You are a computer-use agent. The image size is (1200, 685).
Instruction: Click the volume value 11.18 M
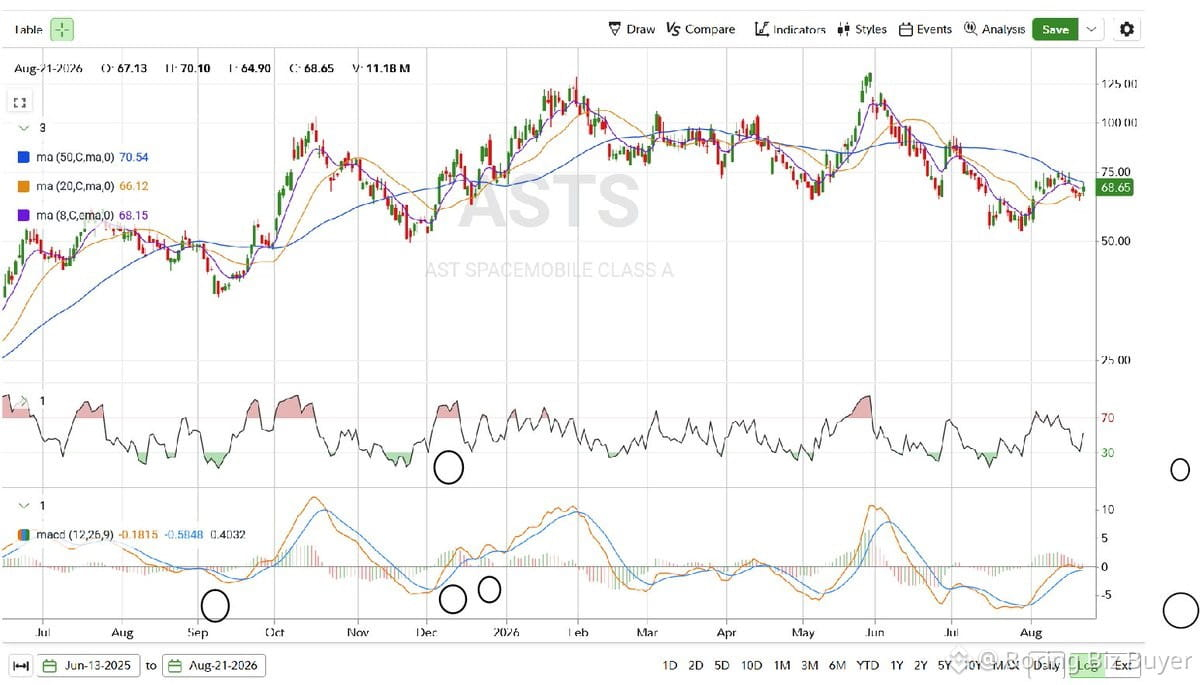click(387, 68)
